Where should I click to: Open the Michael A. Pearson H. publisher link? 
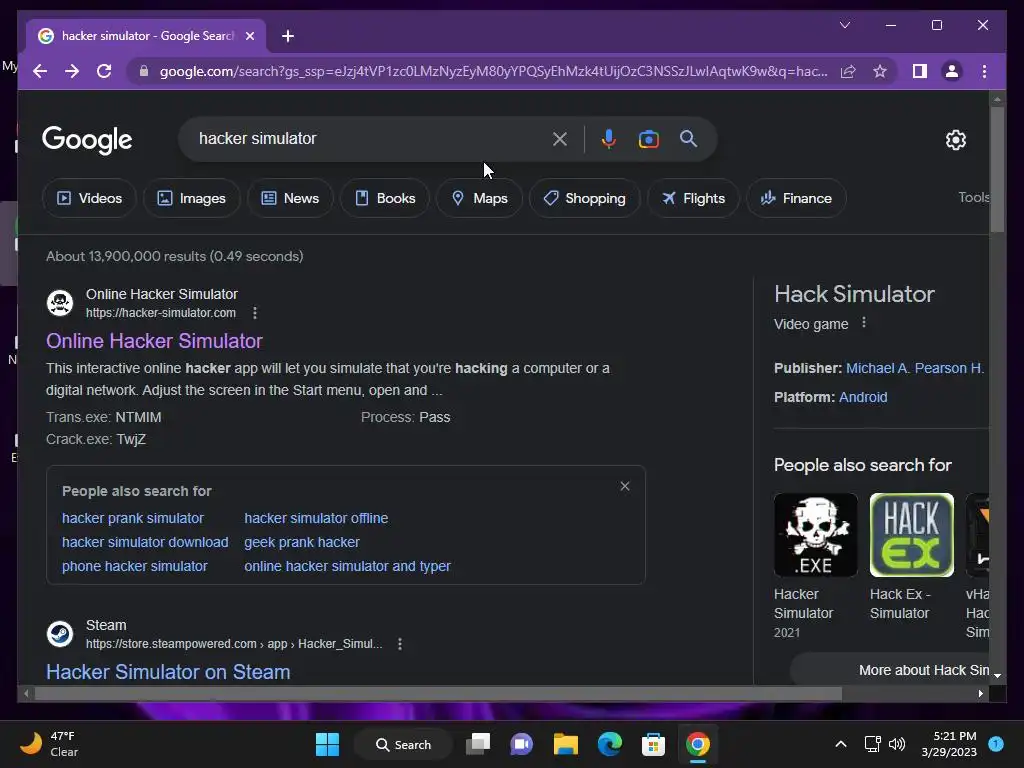point(915,368)
